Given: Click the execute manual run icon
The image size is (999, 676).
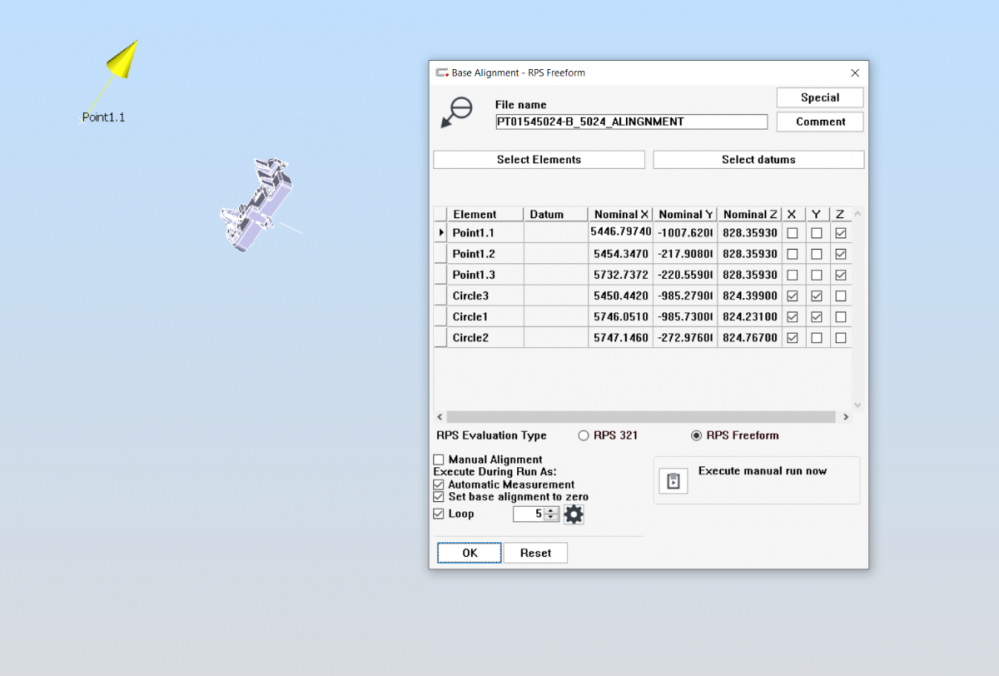Looking at the screenshot, I should [674, 481].
